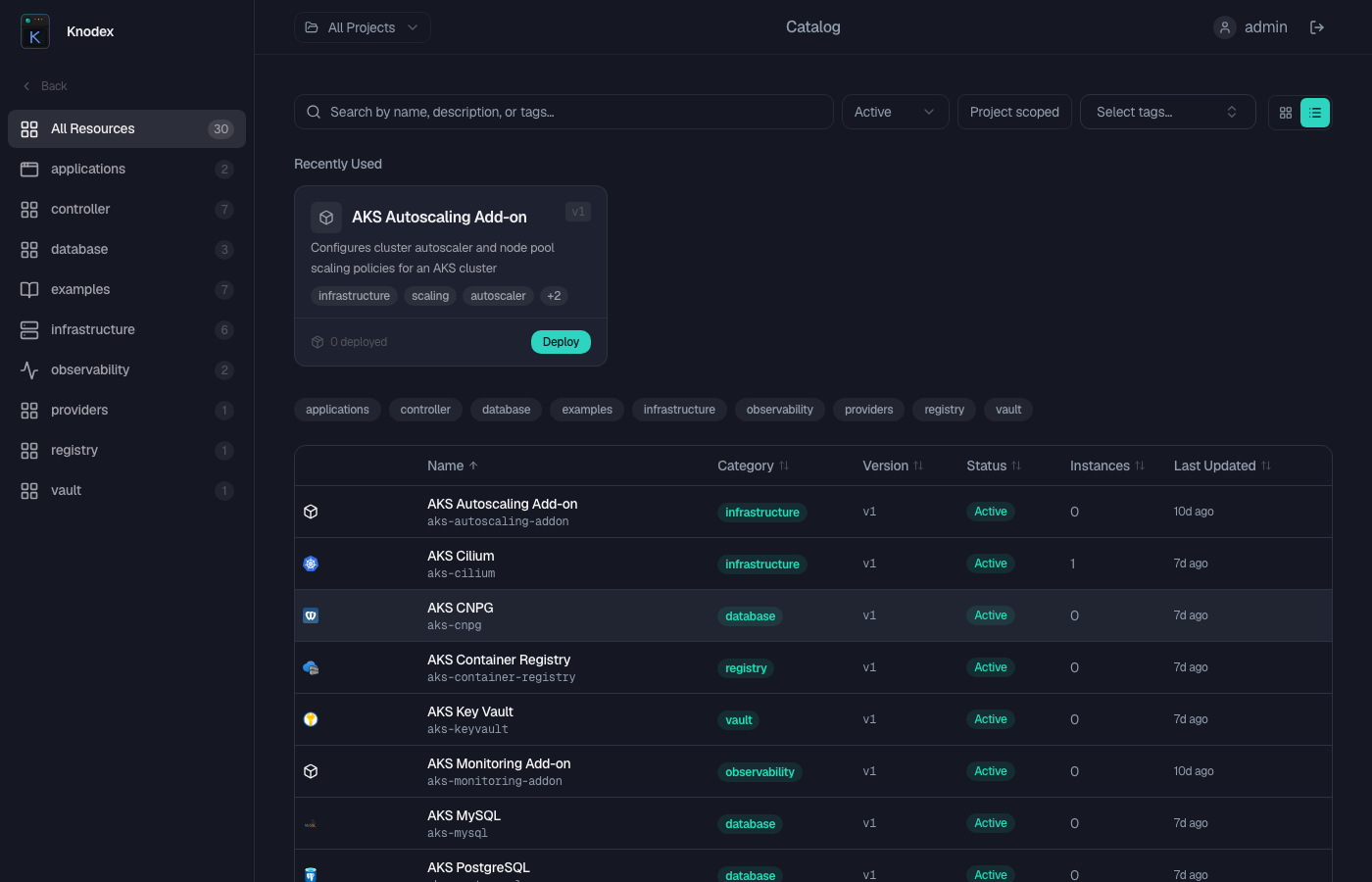
Task: Click the infrastructure icon in the sidebar
Action: 29,329
